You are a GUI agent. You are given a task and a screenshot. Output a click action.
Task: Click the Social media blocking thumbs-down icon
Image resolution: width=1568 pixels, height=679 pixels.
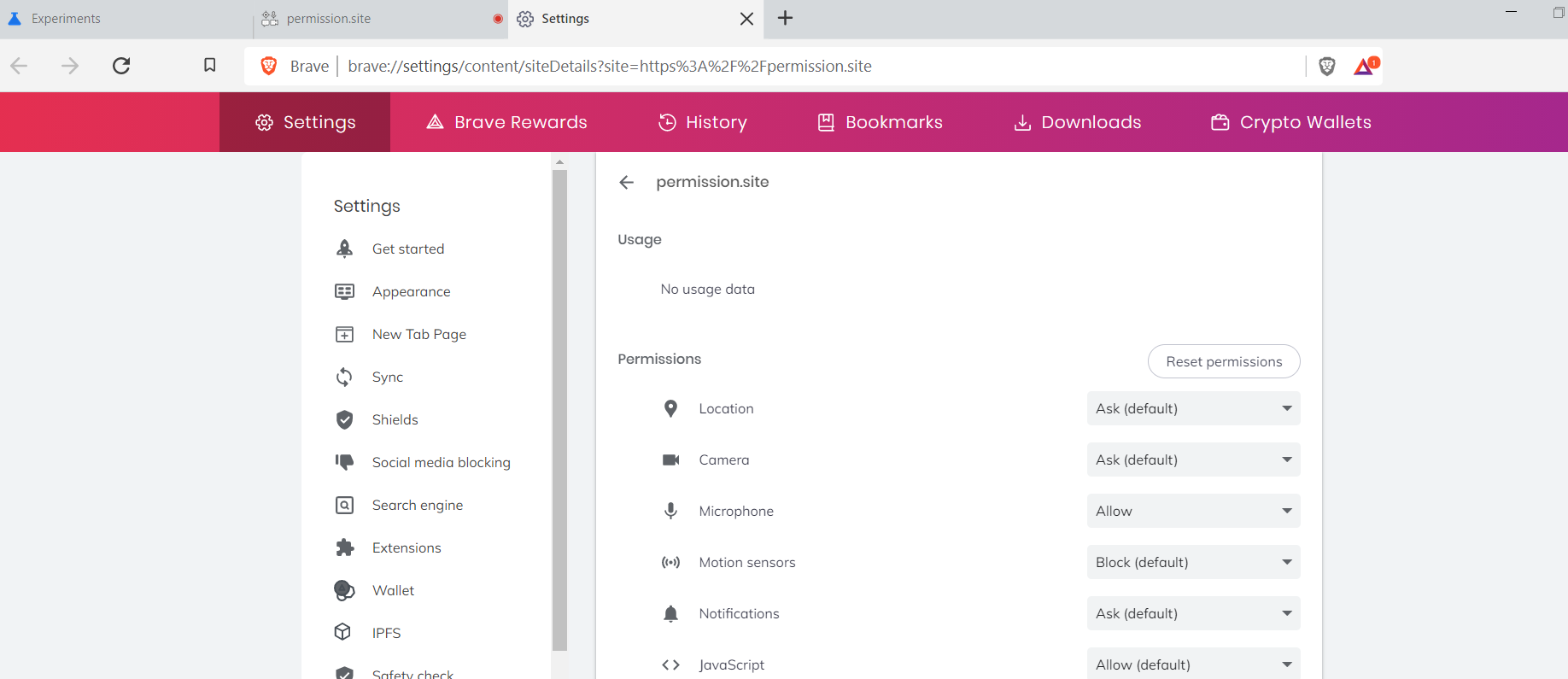(x=344, y=462)
